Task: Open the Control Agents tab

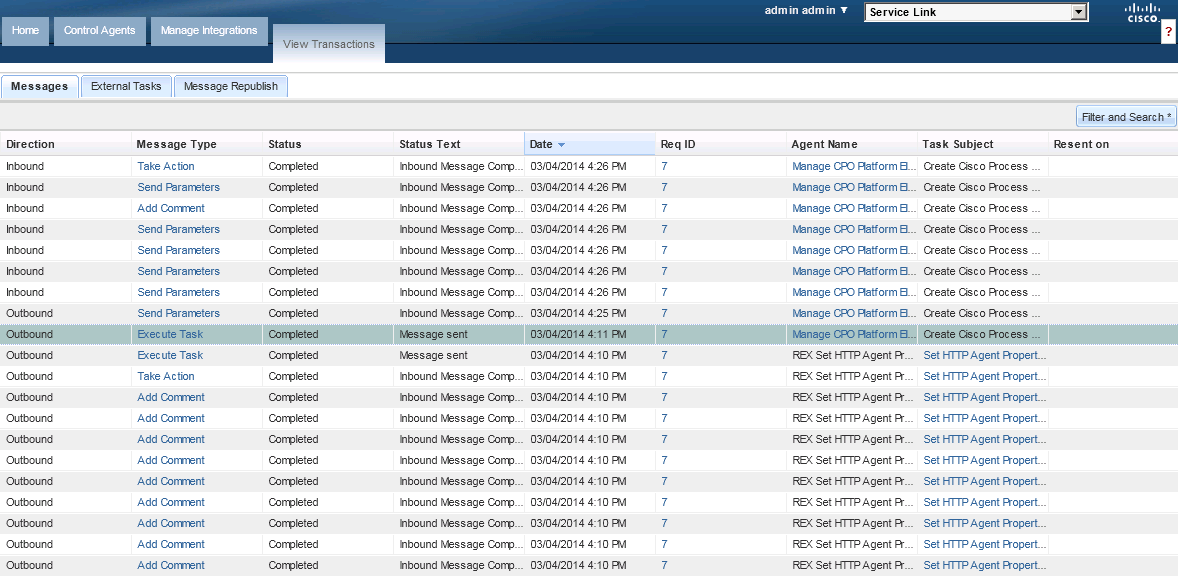Action: (x=100, y=31)
